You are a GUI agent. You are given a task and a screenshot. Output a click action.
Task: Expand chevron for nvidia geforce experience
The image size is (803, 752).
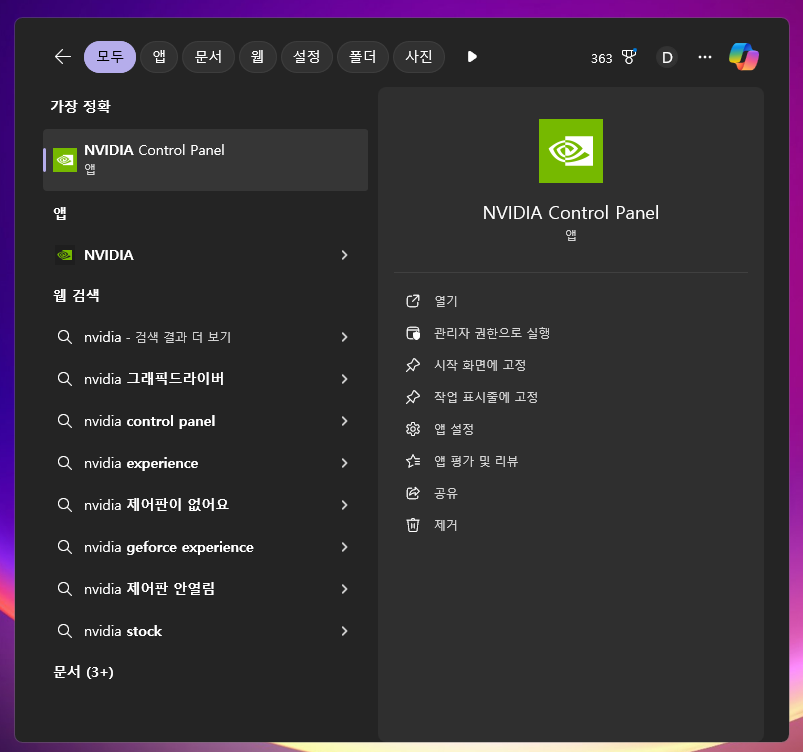click(x=345, y=547)
